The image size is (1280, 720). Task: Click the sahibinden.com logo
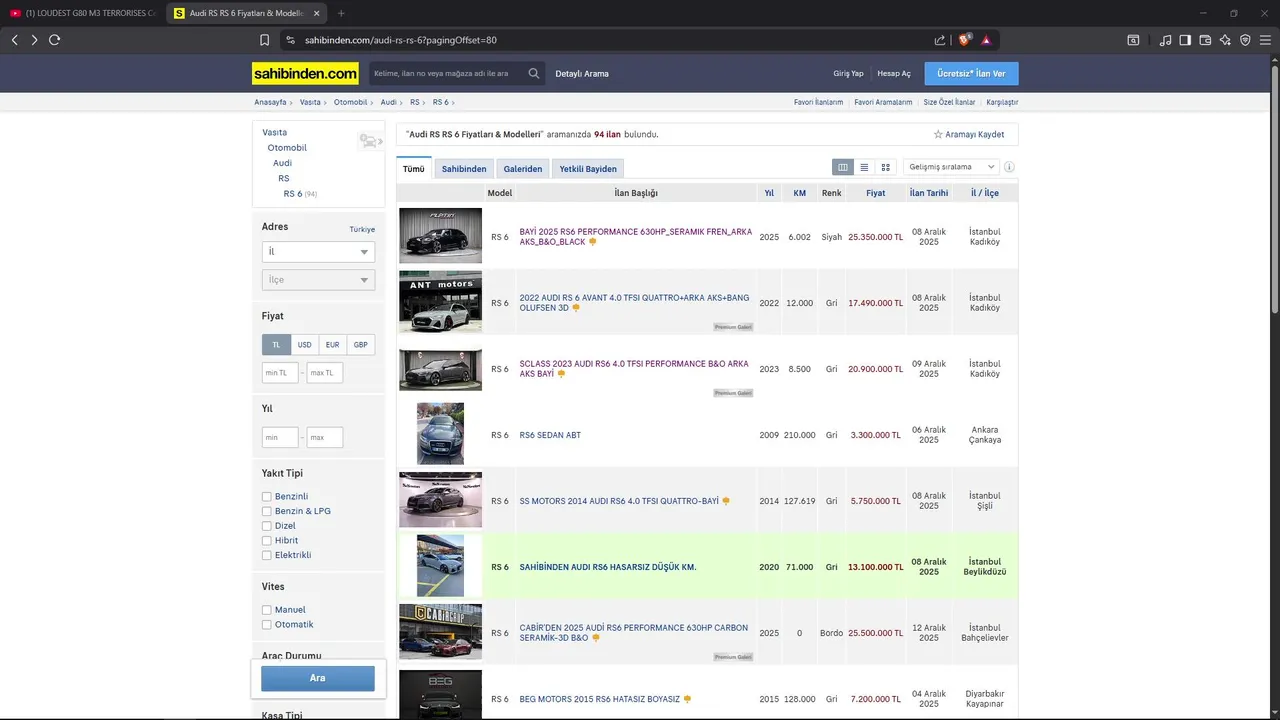tap(305, 73)
